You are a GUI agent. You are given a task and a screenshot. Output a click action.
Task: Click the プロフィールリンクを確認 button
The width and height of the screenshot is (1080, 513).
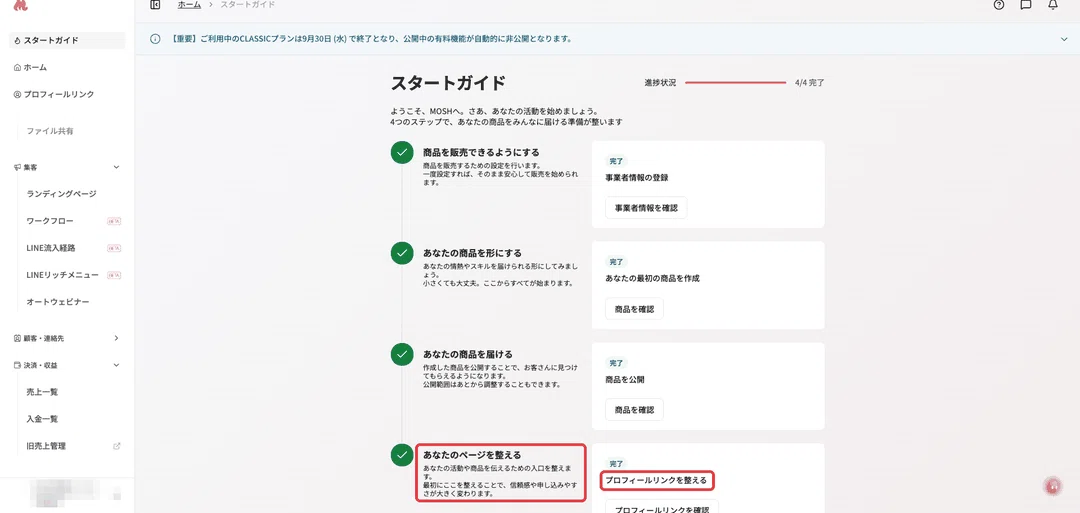pyautogui.click(x=662, y=507)
